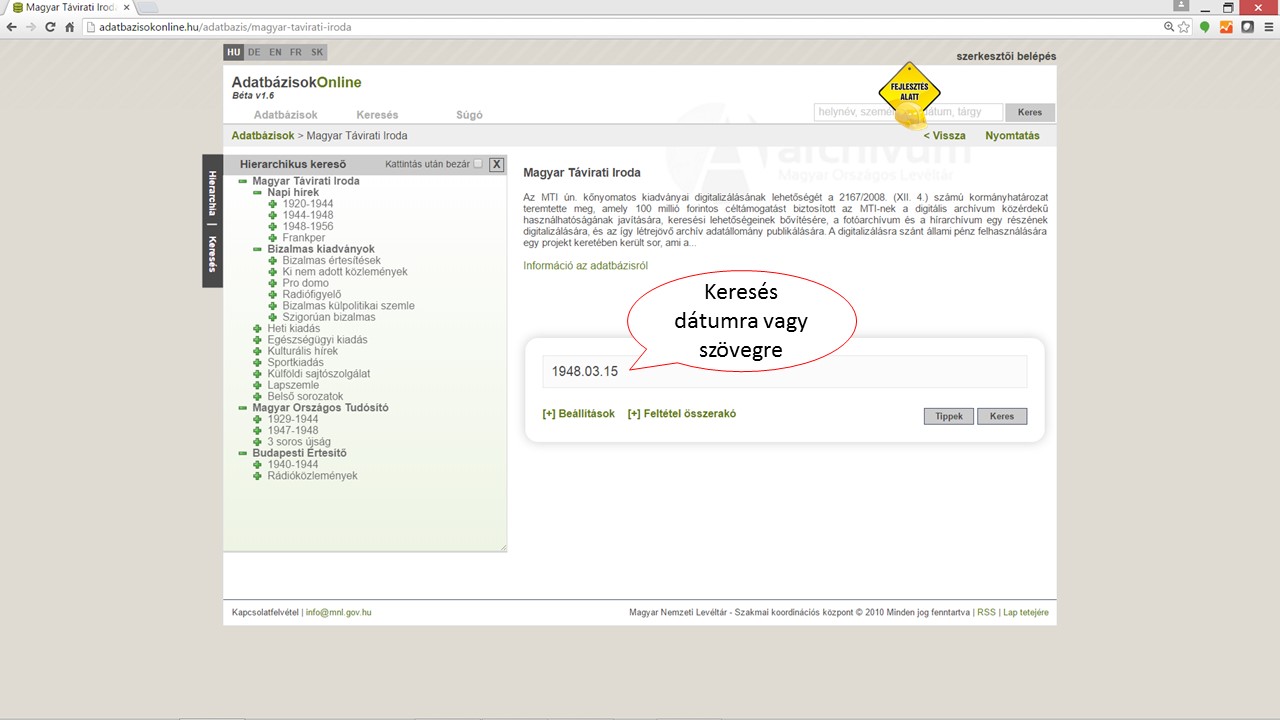Click the zoom magnifier icon in address bar

click(x=1169, y=27)
